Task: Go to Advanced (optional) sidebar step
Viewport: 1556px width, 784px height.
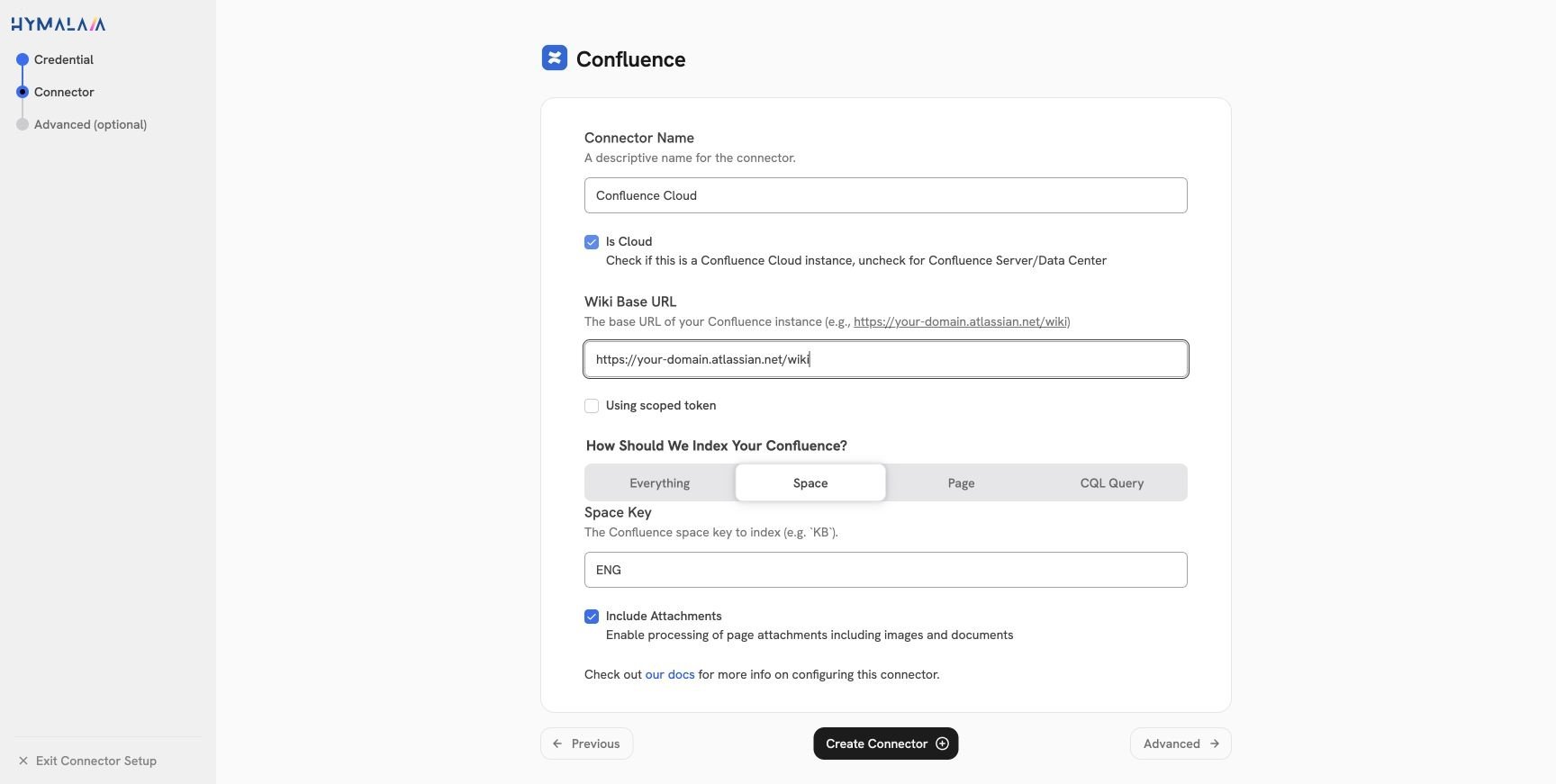Action: (x=90, y=124)
